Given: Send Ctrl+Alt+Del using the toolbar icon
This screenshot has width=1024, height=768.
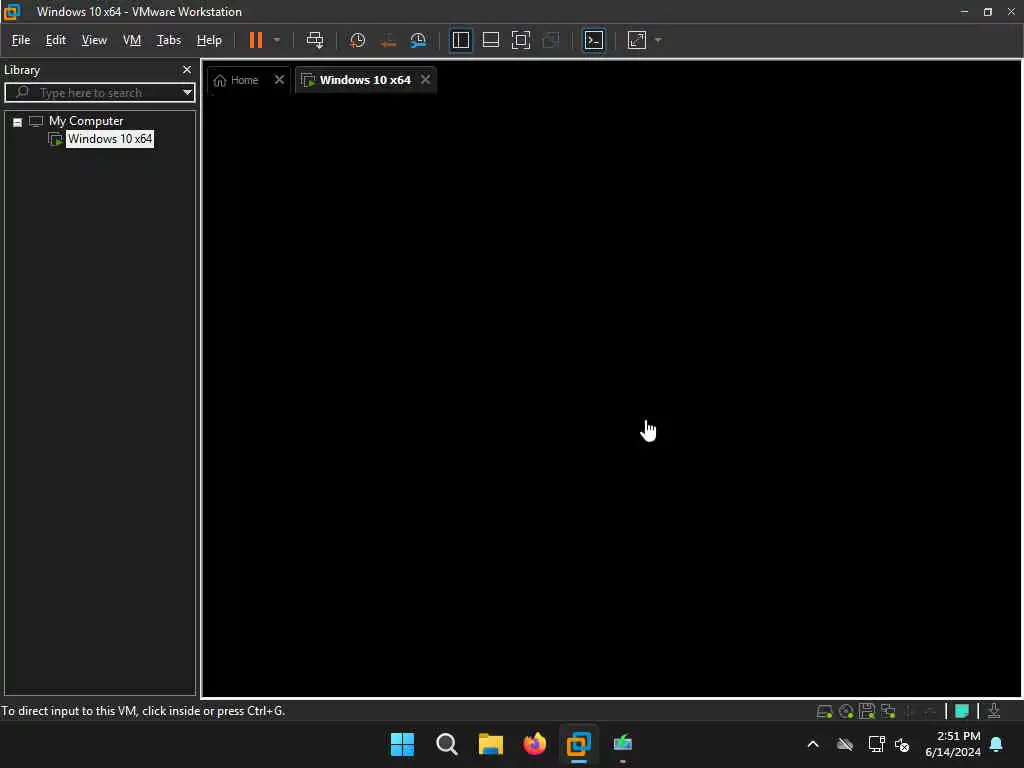Looking at the screenshot, I should click(315, 40).
